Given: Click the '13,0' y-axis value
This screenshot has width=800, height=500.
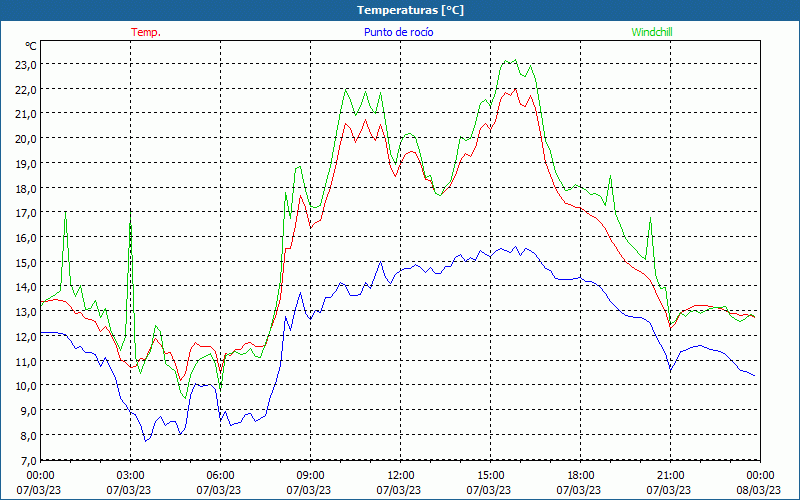Looking at the screenshot, I should pyautogui.click(x=27, y=312).
